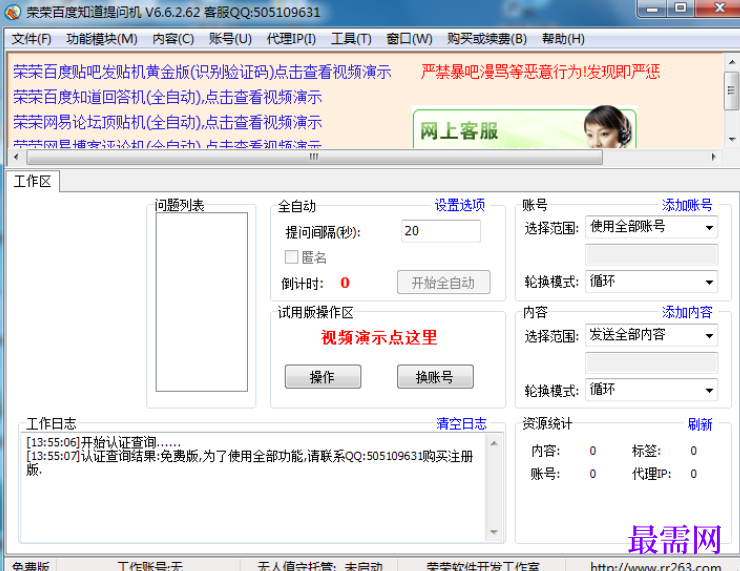Screen dimensions: 740x571
Task: Click the 内容 count value in 资源统计
Action: [593, 451]
